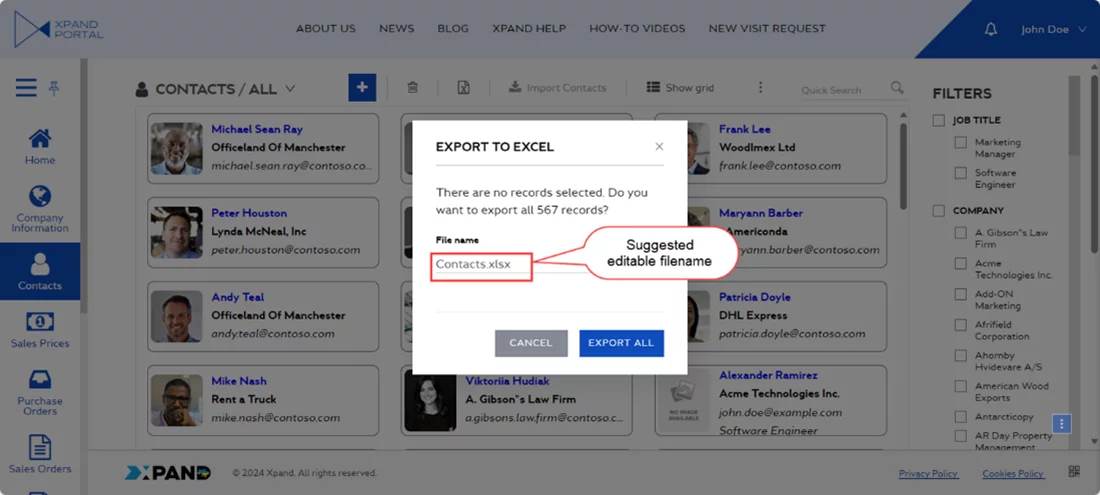This screenshot has width=1100, height=495.
Task: Open the John Doe user menu
Action: tap(1052, 30)
